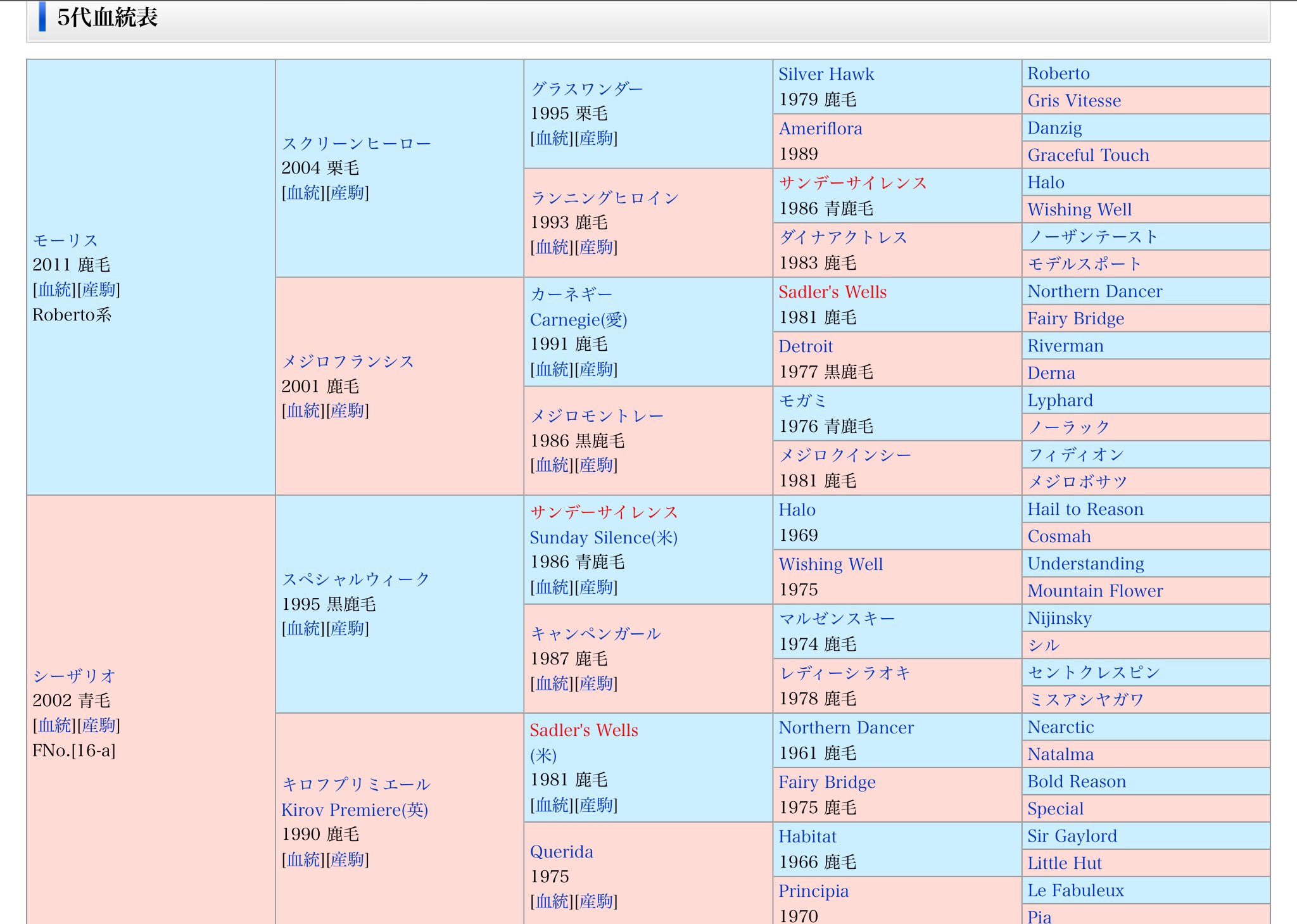Open the Hail to Reason link
The height and width of the screenshot is (924, 1297).
1085,510
